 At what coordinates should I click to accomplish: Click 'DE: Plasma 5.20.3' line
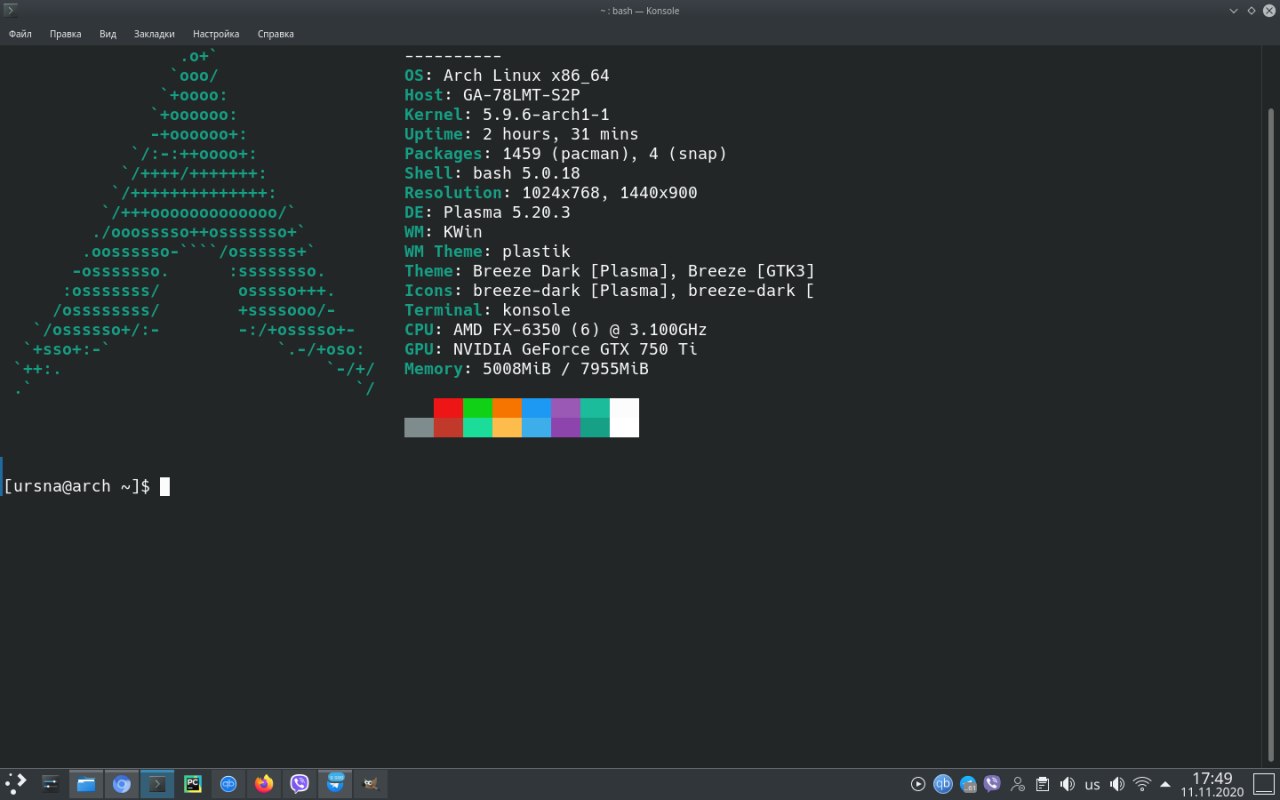click(x=487, y=212)
